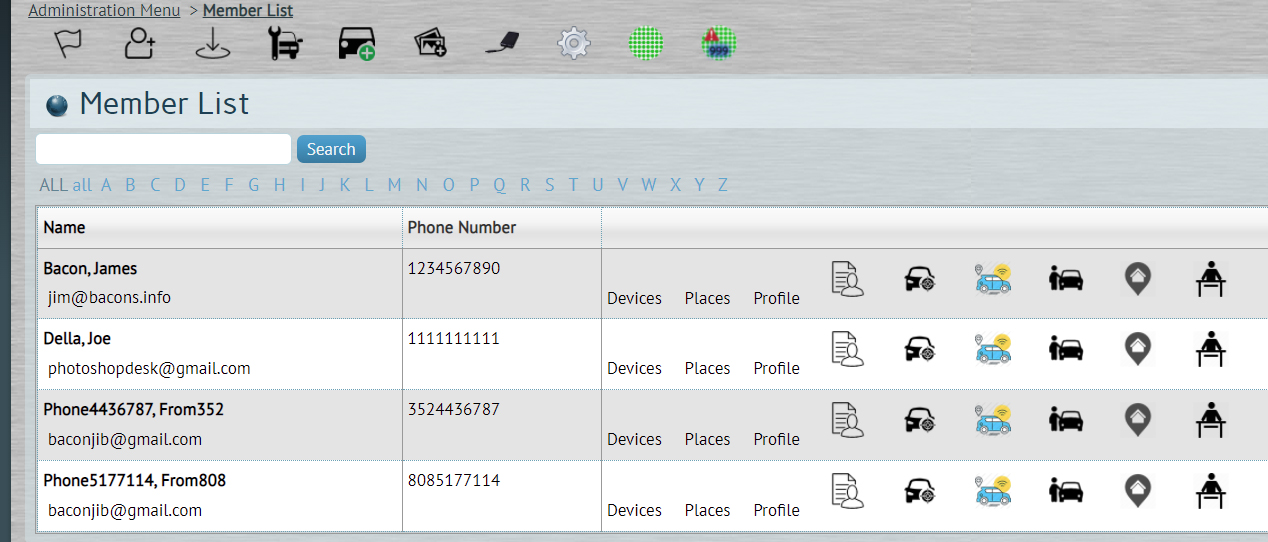1268x542 pixels.
Task: Click the add member person icon
Action: 140,43
